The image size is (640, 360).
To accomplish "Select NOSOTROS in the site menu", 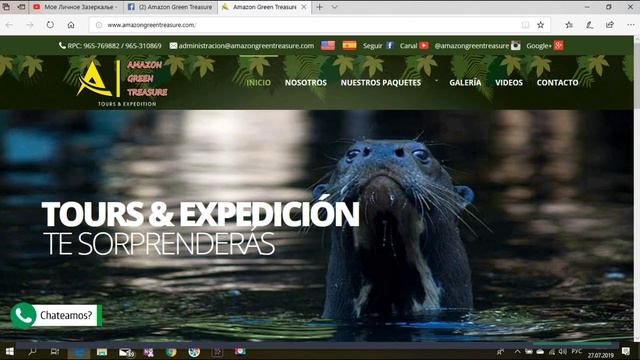I will click(306, 82).
